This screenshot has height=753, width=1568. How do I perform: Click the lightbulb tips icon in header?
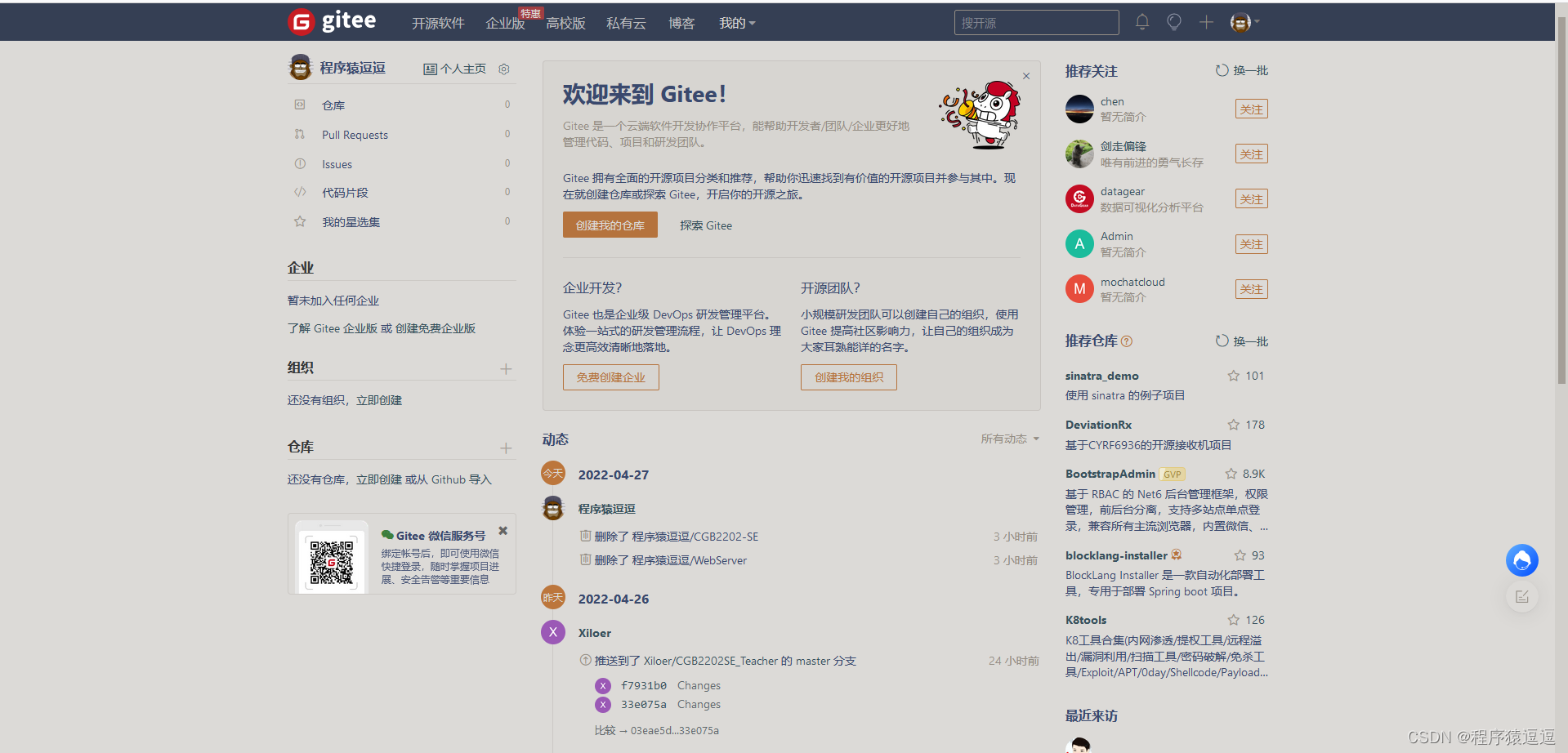1174,22
